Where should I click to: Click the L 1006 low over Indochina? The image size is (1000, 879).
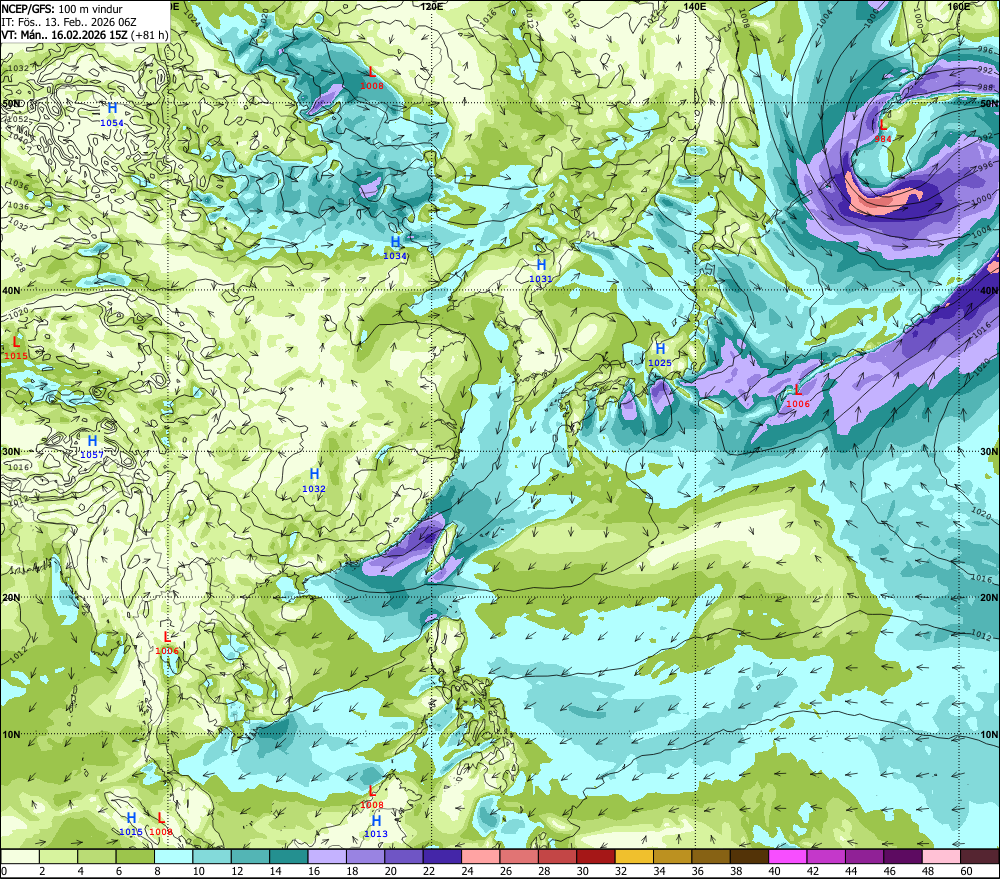[167, 643]
